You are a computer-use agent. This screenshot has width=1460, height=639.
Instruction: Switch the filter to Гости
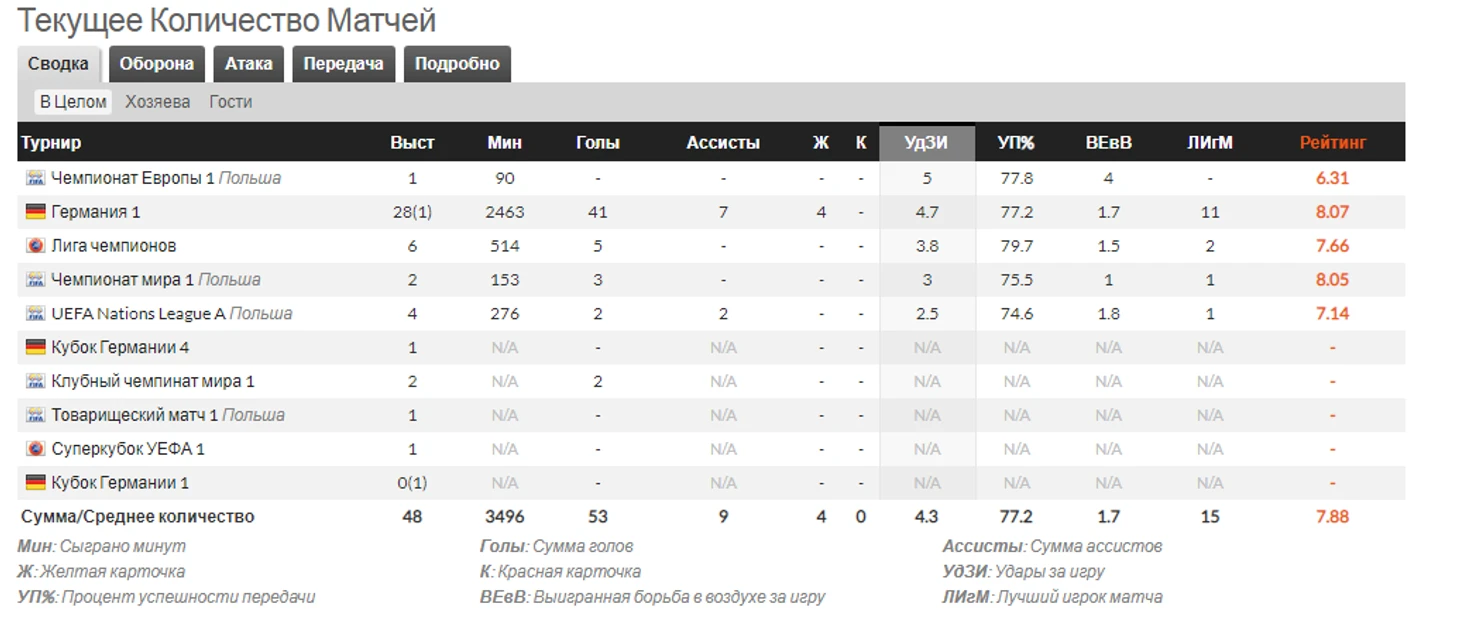[x=230, y=102]
